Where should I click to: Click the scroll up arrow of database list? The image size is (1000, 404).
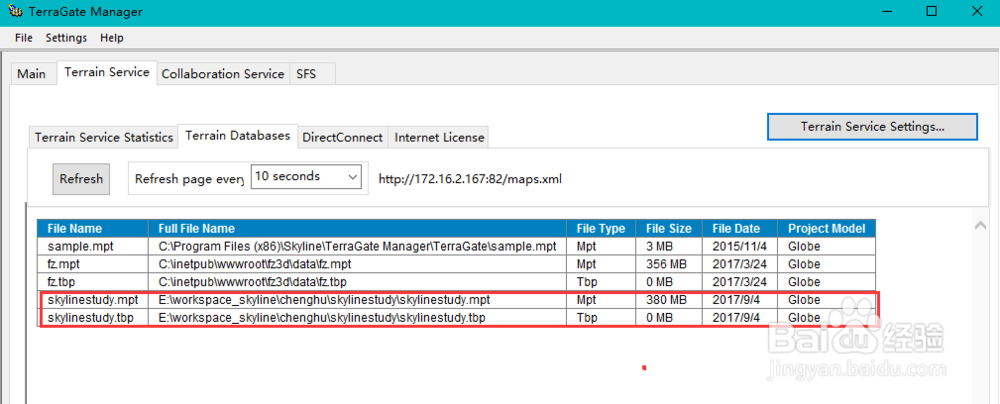[x=980, y=225]
